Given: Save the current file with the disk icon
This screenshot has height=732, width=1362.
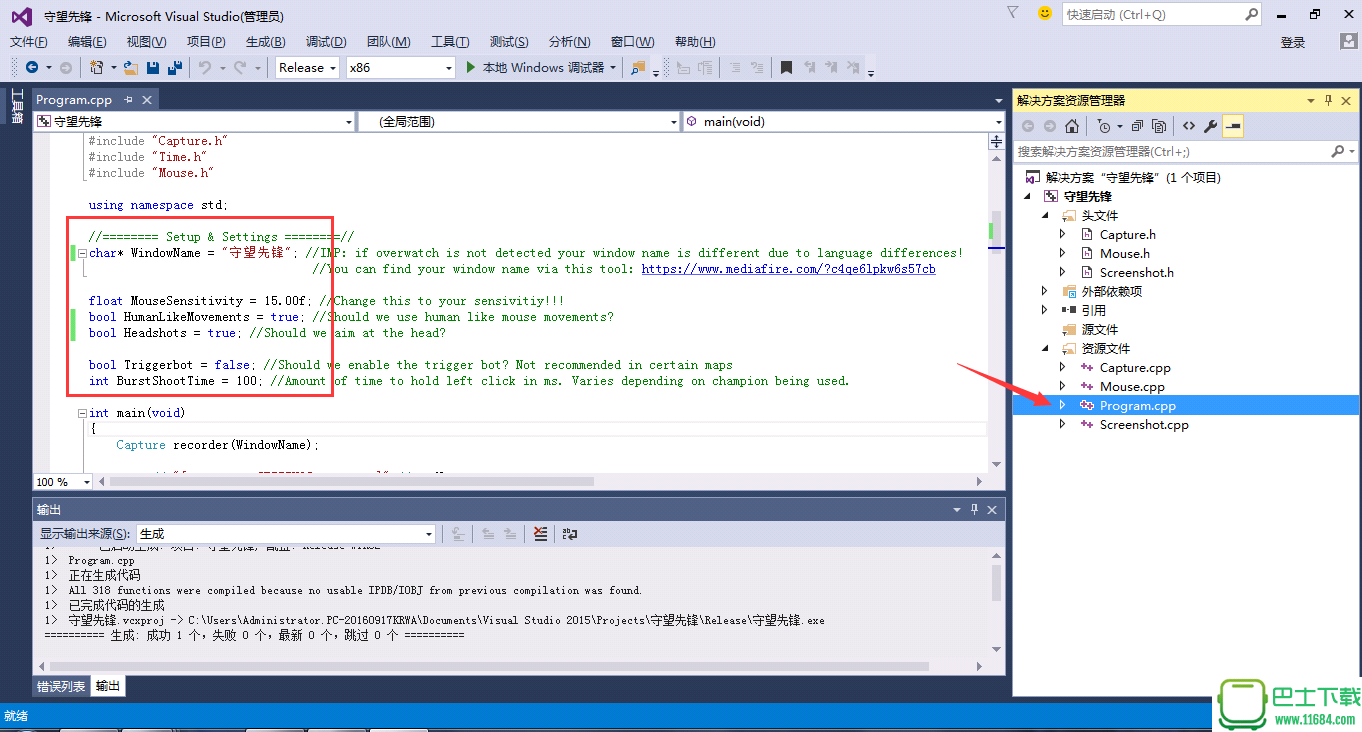Looking at the screenshot, I should 153,67.
